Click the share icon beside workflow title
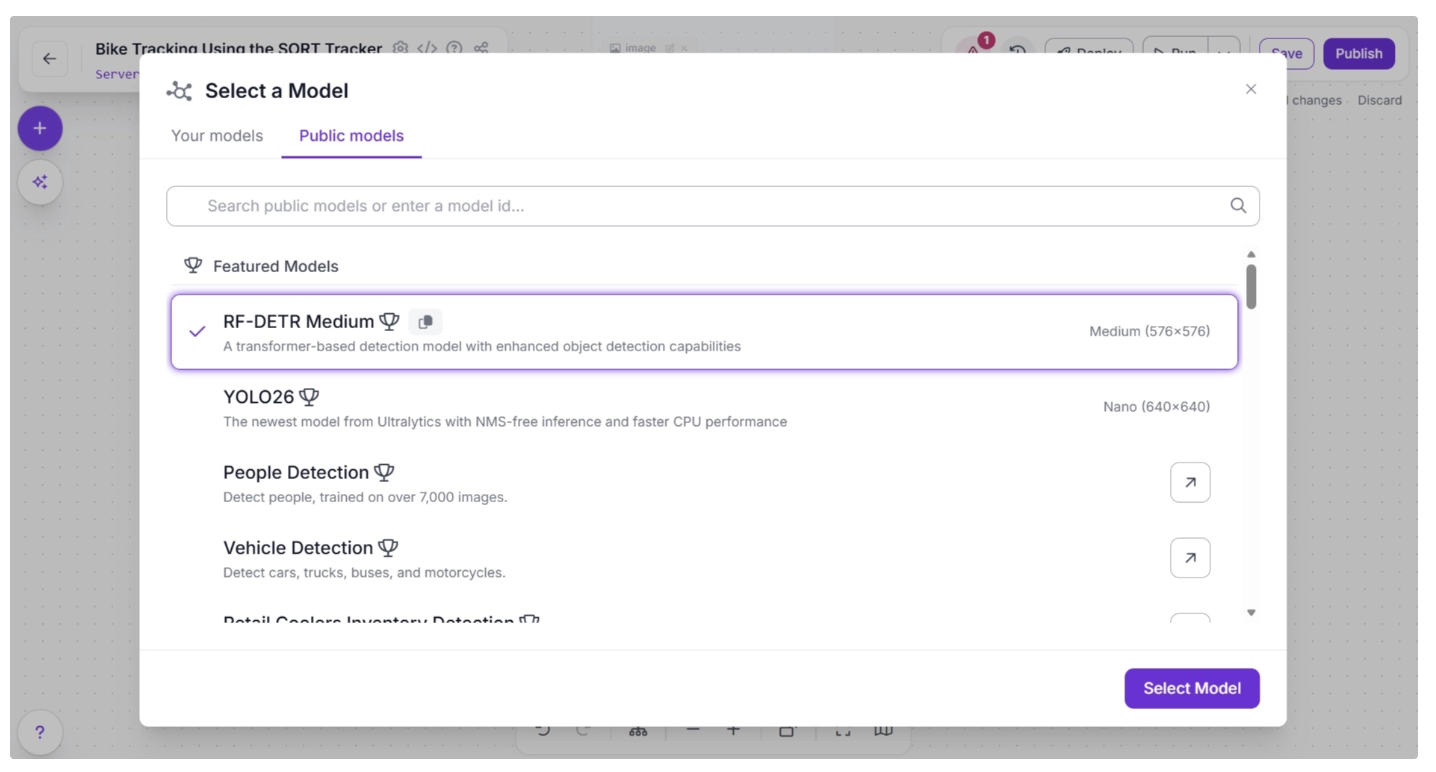Viewport: 1436px width, 772px height. (481, 48)
